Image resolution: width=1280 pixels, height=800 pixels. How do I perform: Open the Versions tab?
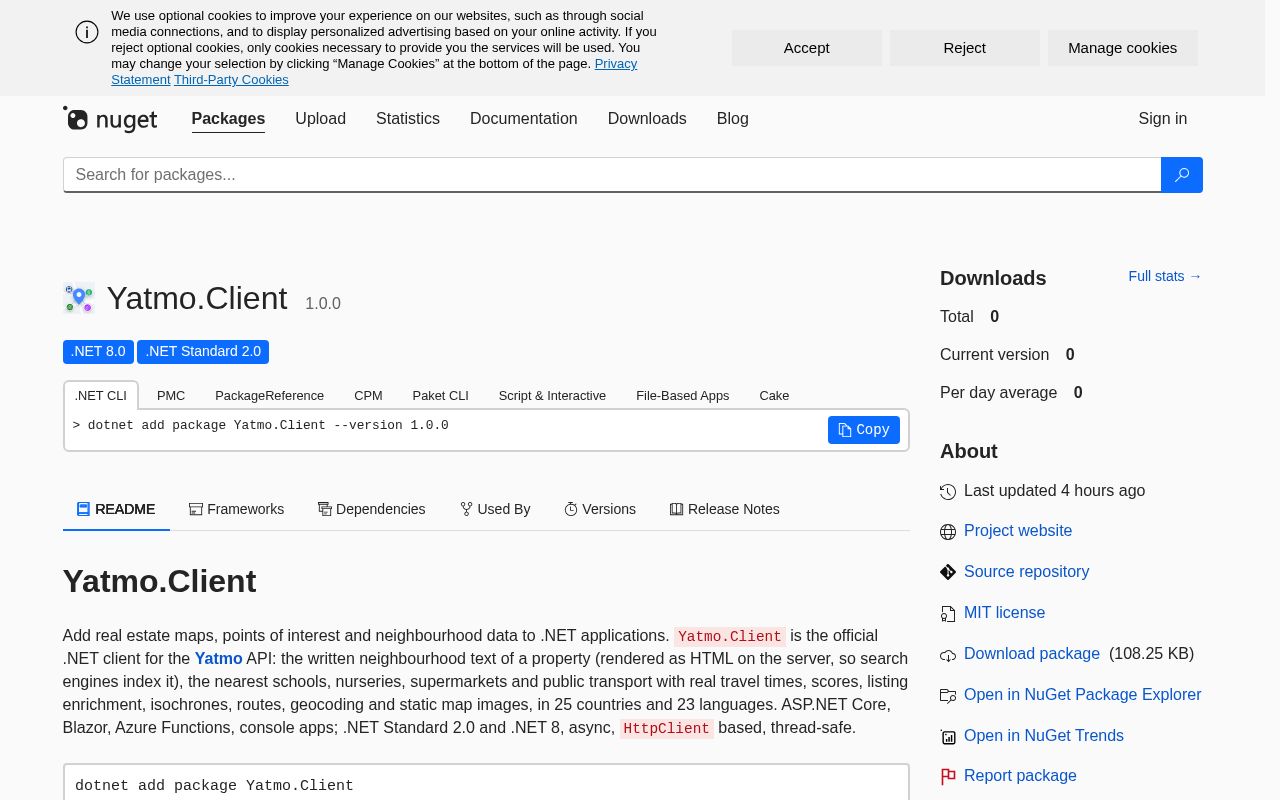600,509
